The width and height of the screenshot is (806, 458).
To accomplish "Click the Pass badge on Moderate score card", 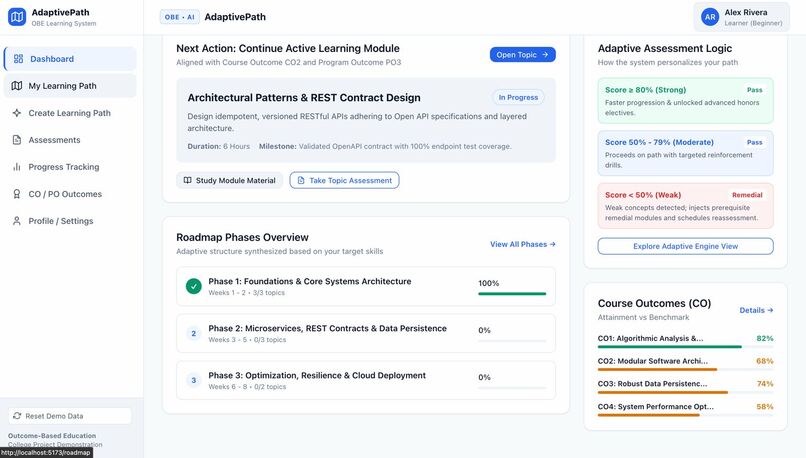I will tap(754, 142).
